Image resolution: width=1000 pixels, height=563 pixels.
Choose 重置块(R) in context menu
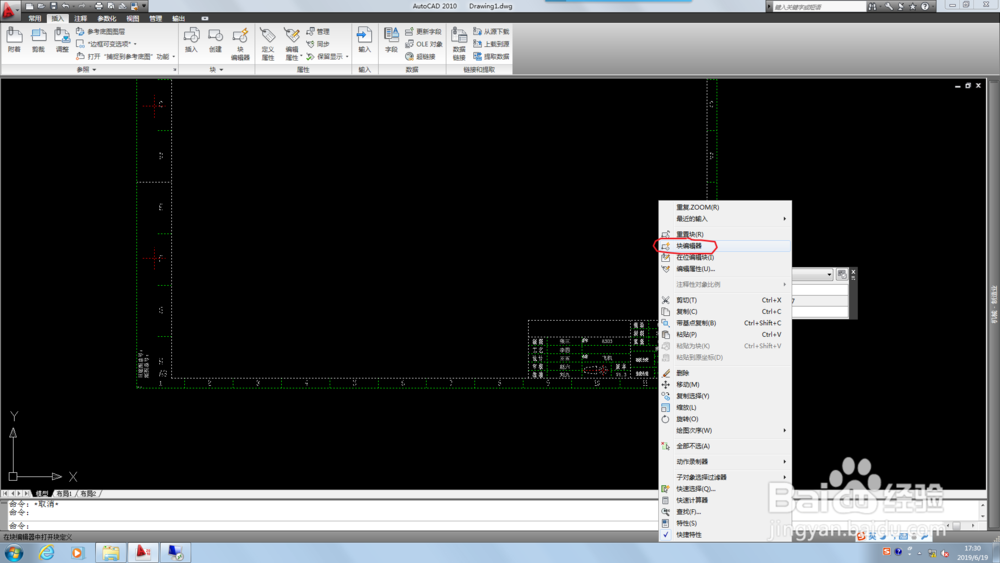point(725,235)
